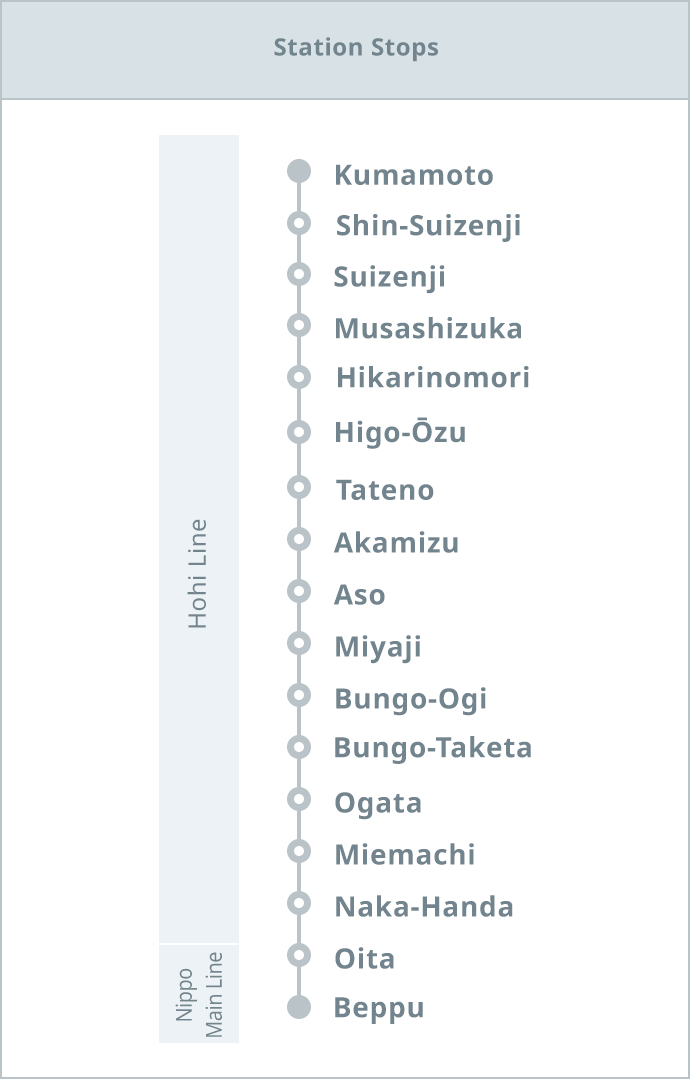Select the Bungo-Taketa stop marker circle
Image resolution: width=690 pixels, height=1079 pixels.
tap(299, 747)
